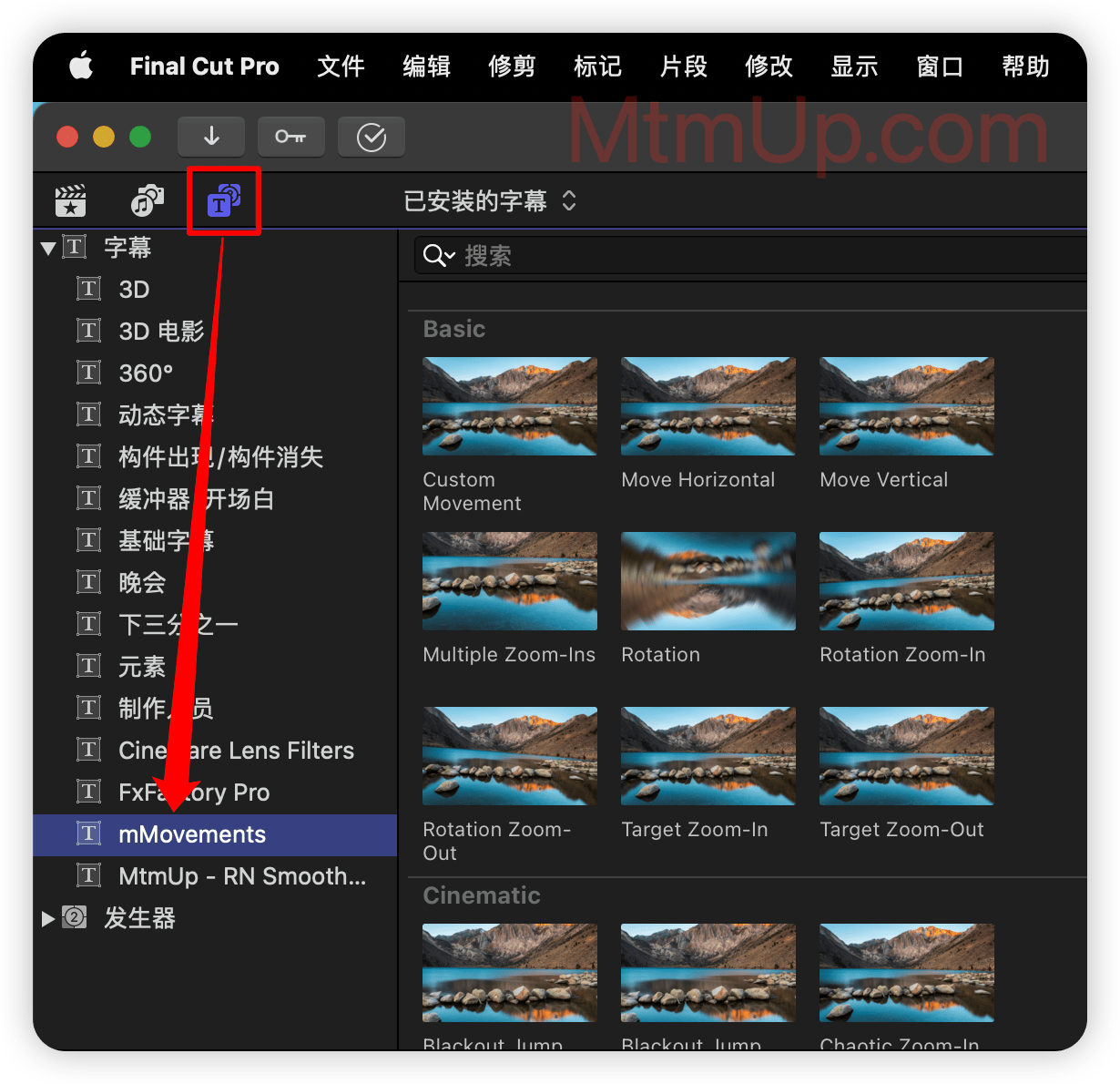Select mMovements in the sidebar
1120x1084 pixels.
click(192, 834)
